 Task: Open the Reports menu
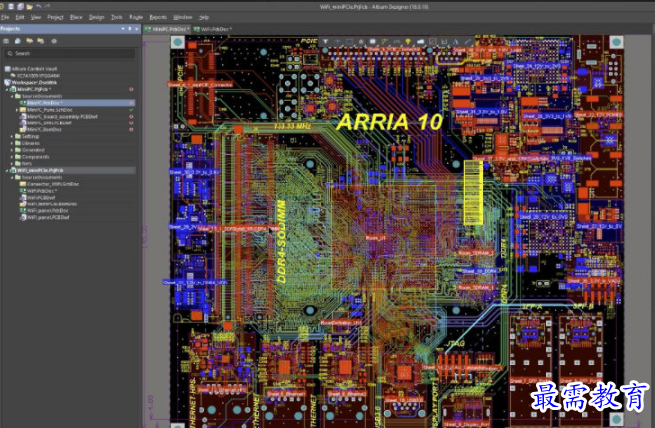click(x=158, y=17)
